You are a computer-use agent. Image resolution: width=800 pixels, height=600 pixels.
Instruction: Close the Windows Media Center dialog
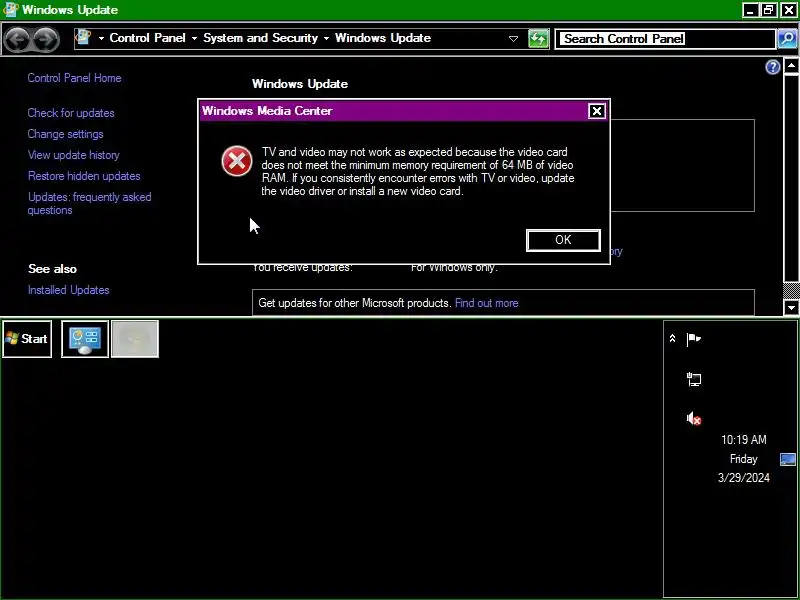tap(596, 111)
